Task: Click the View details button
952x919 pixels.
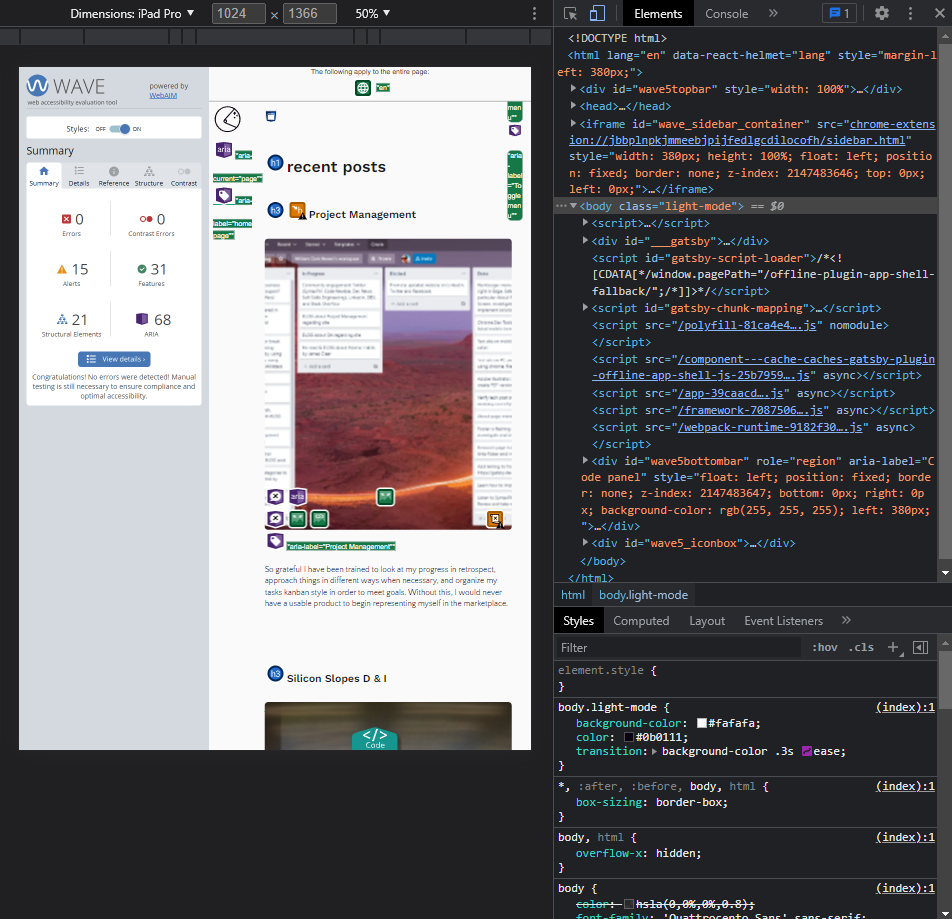Action: coord(114,359)
